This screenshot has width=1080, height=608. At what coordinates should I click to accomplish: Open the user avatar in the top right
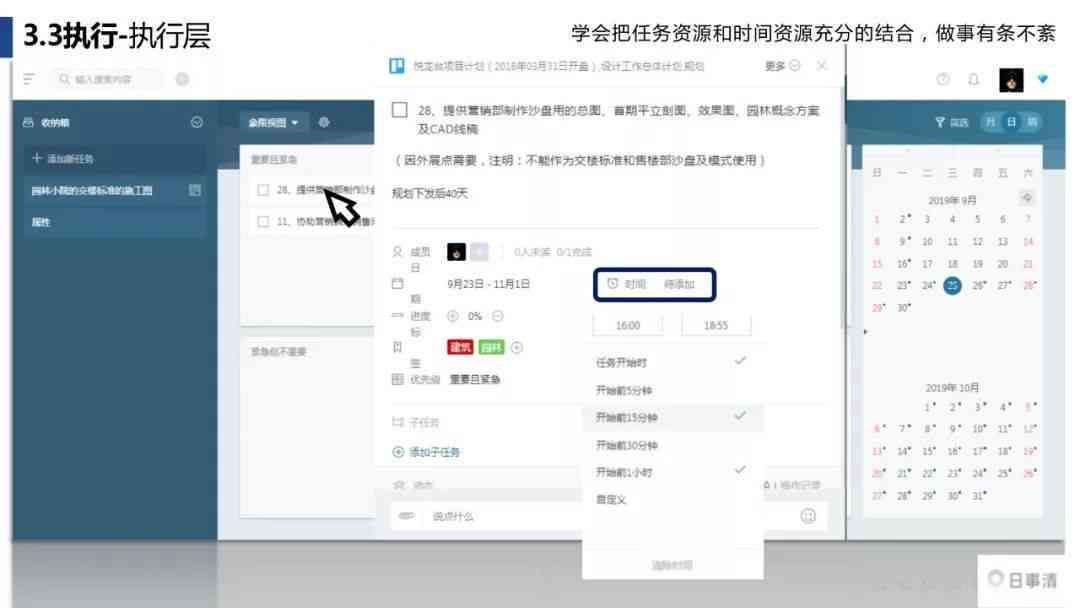pyautogui.click(x=1011, y=80)
